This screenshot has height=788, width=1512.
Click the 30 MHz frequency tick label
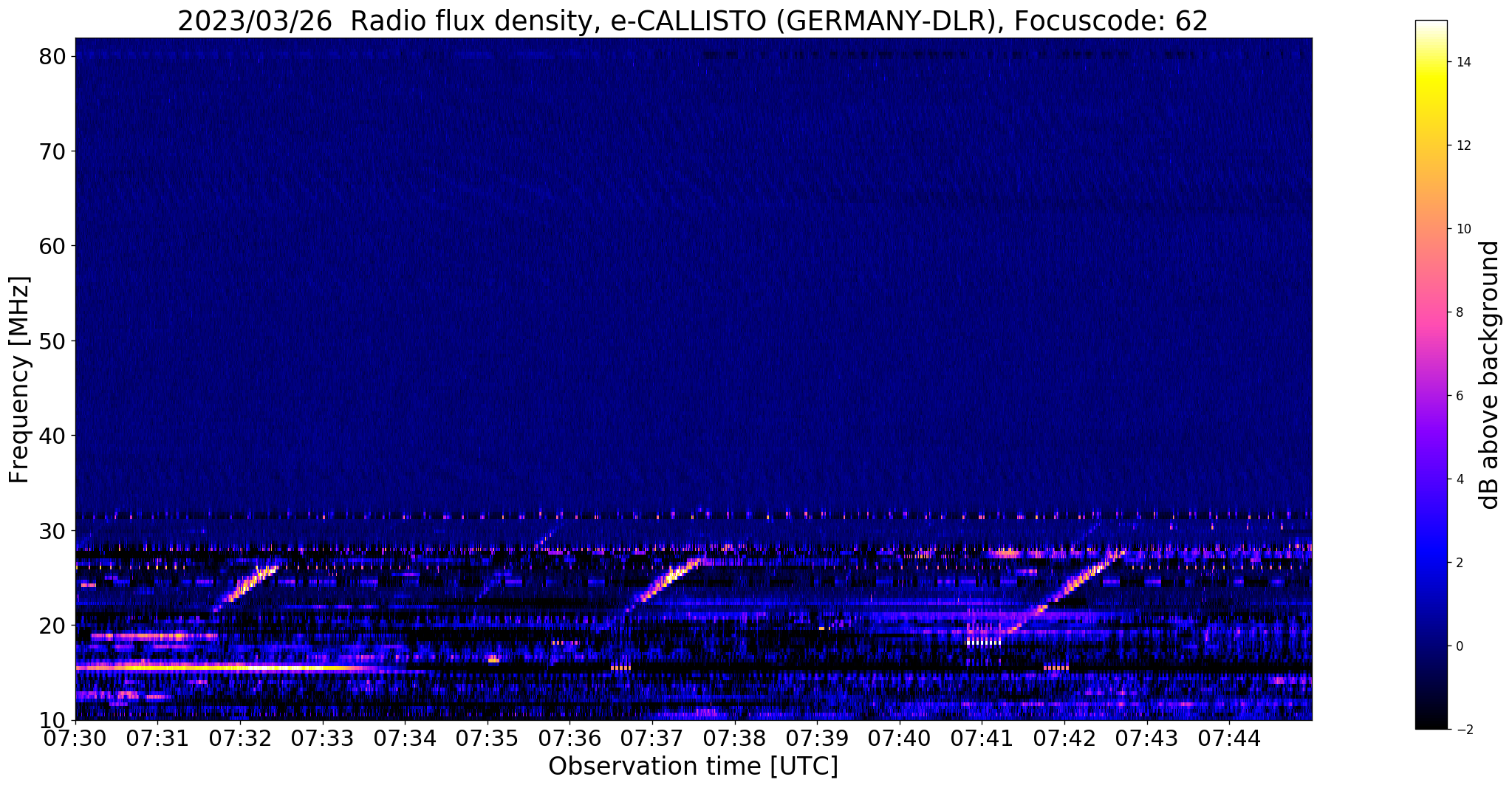click(x=53, y=530)
